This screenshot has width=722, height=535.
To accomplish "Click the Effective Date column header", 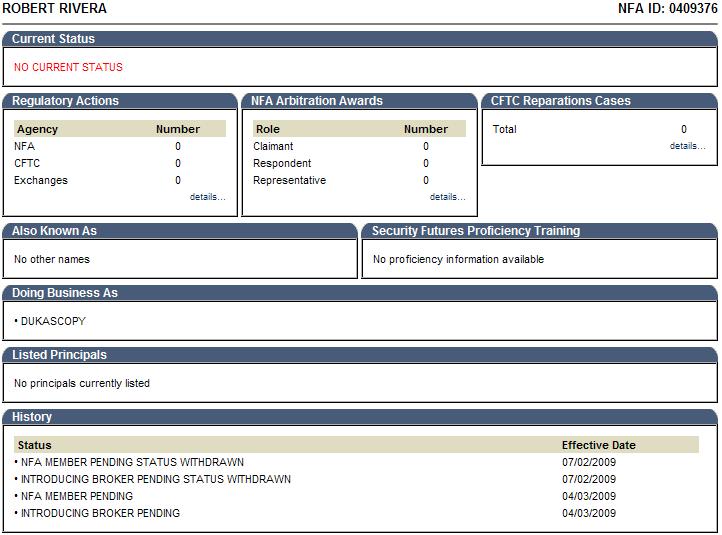I will 598,445.
